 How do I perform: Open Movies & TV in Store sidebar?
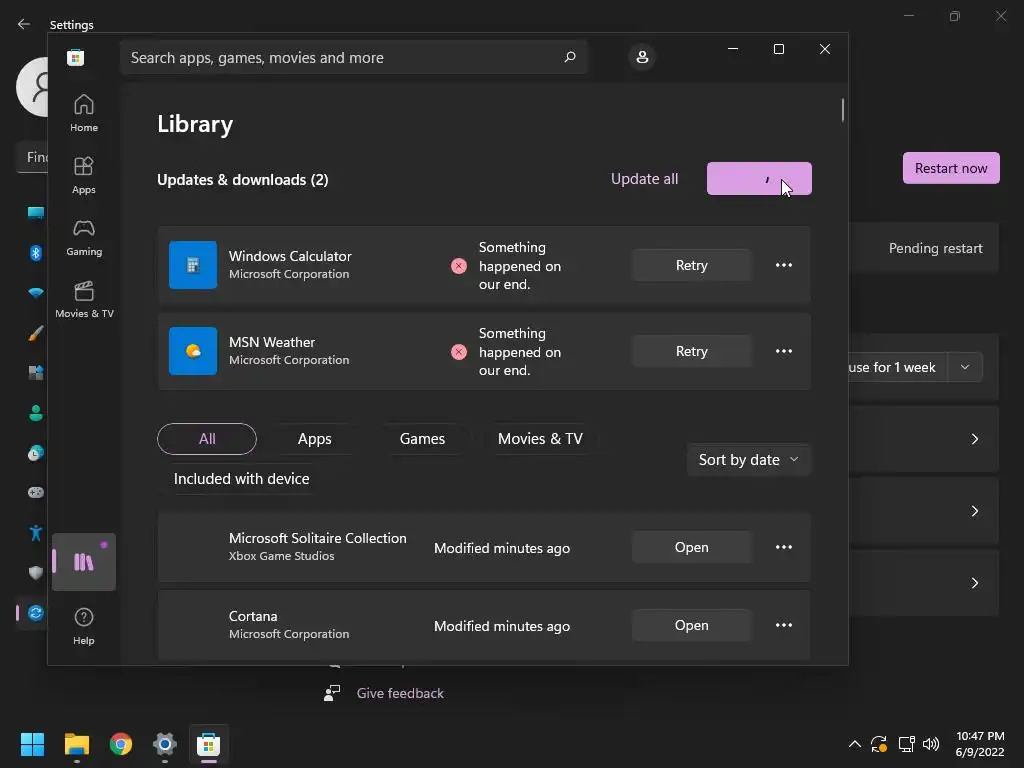click(x=84, y=300)
